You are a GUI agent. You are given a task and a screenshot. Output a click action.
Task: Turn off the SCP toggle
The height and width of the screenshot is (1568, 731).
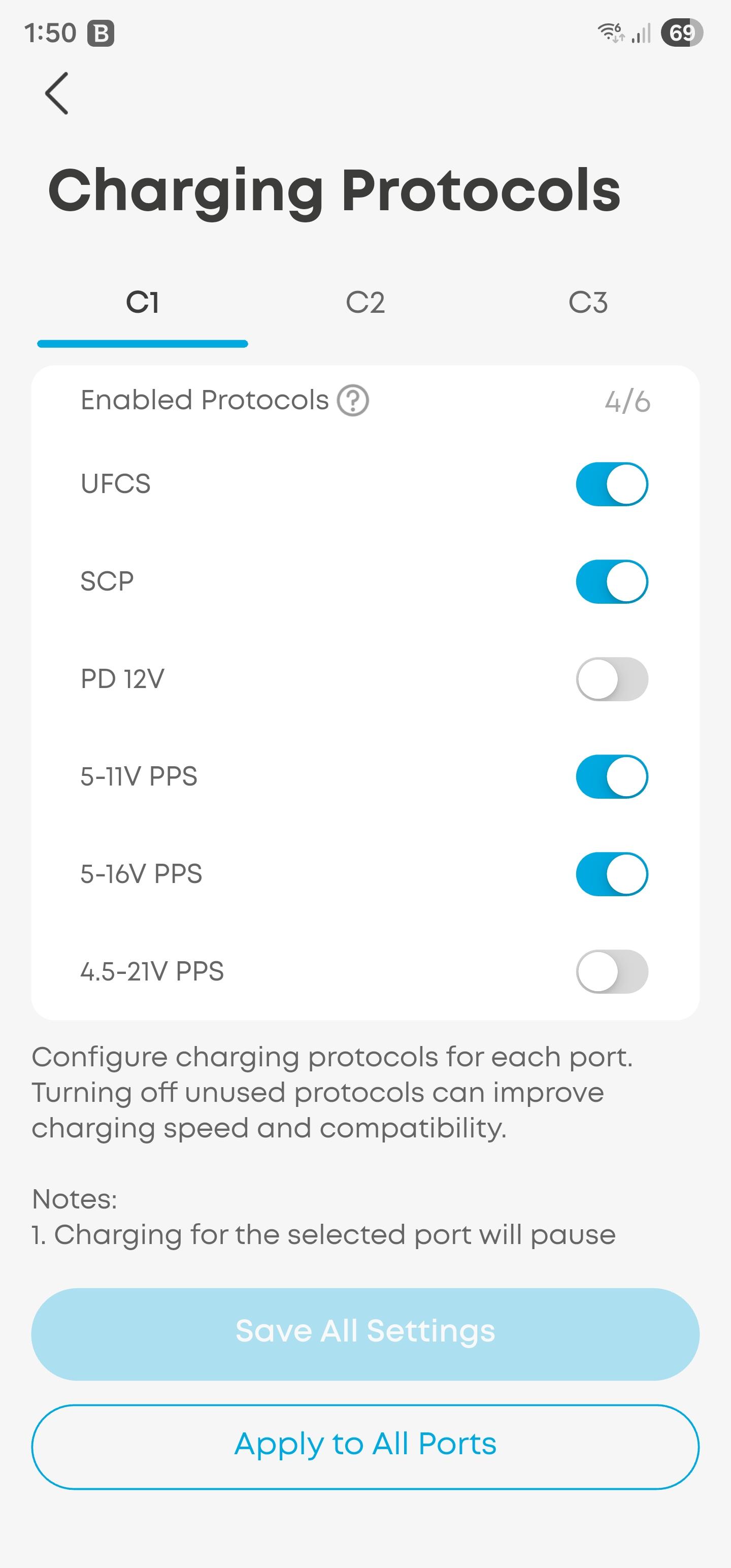click(612, 581)
